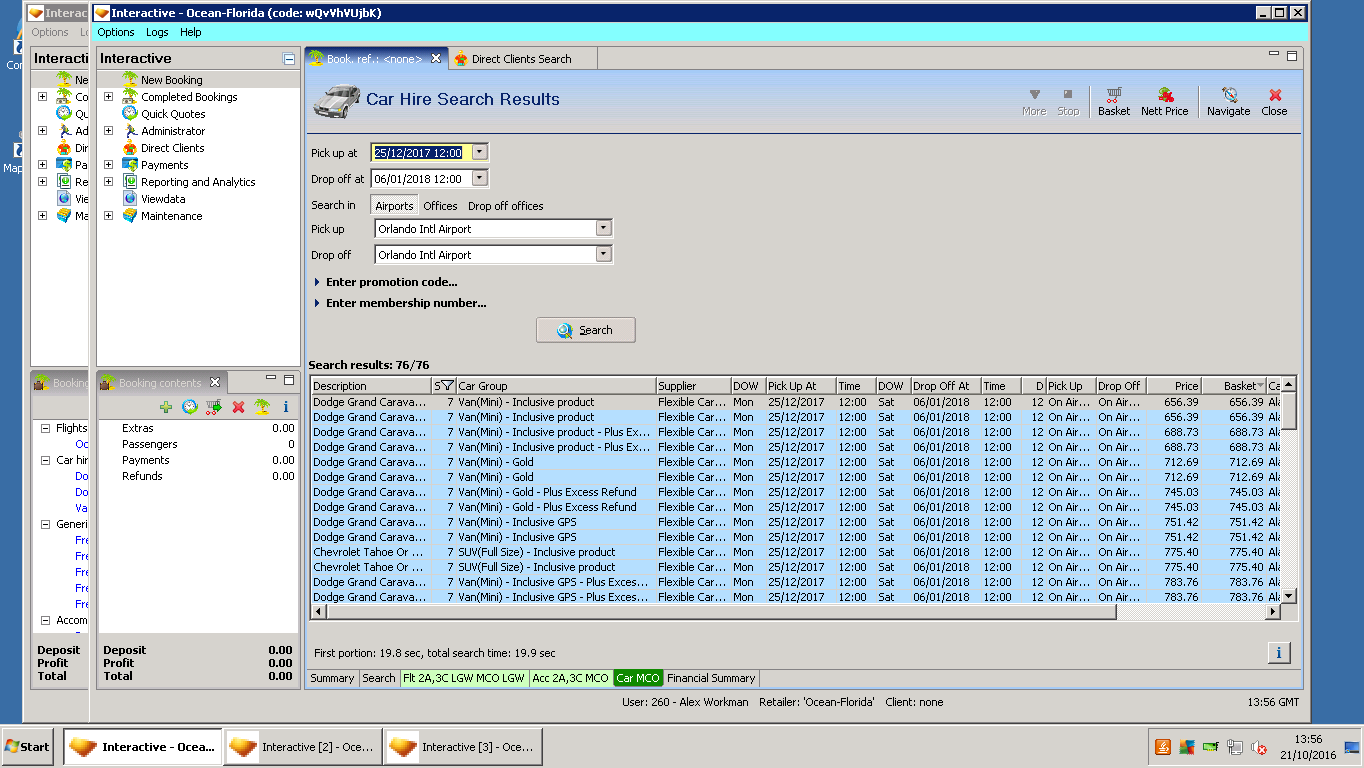
Task: Expand the Enter promotion code section
Action: click(390, 282)
